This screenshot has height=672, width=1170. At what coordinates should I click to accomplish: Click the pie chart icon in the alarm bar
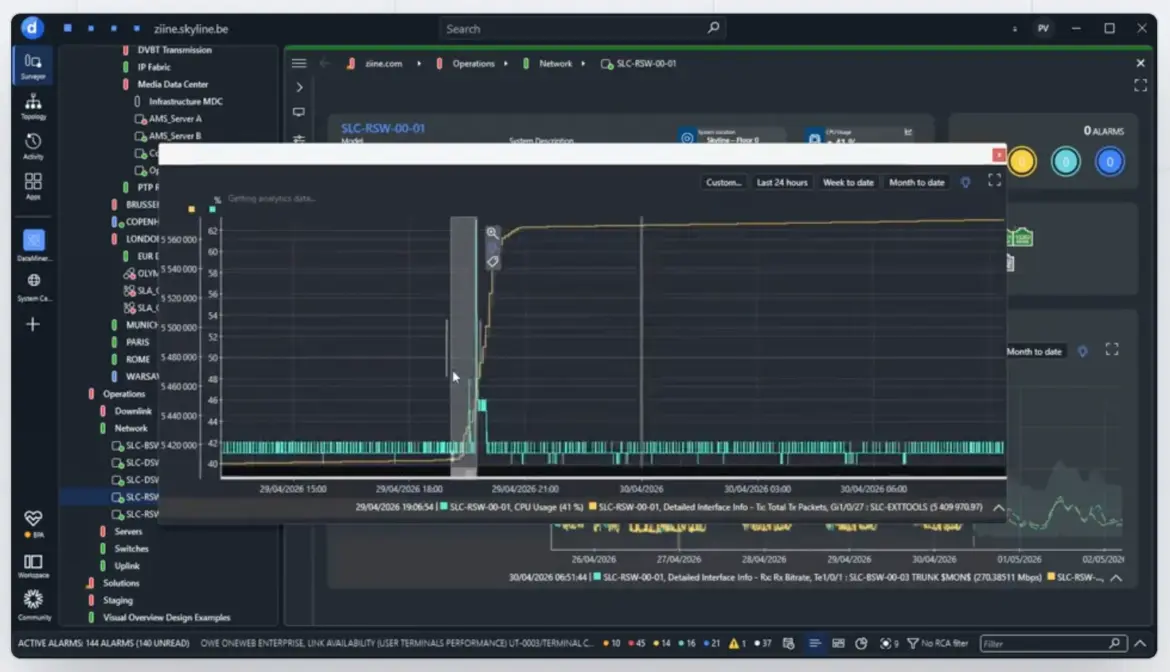[861, 644]
